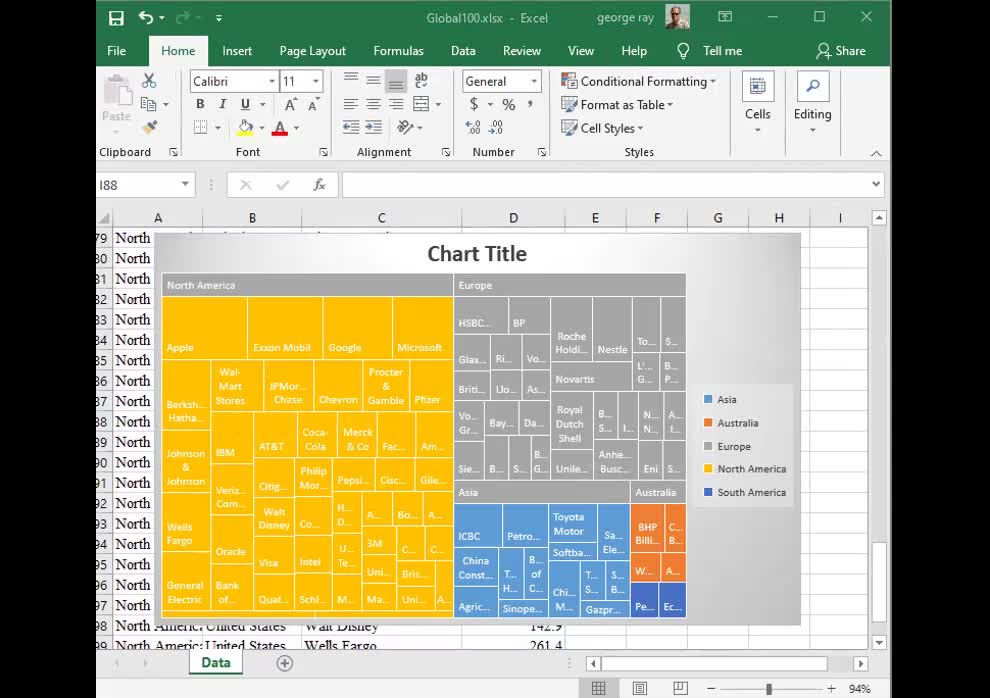Viewport: 990px width, 698px height.
Task: Click the Tell me lightbulb icon
Action: [x=683, y=50]
